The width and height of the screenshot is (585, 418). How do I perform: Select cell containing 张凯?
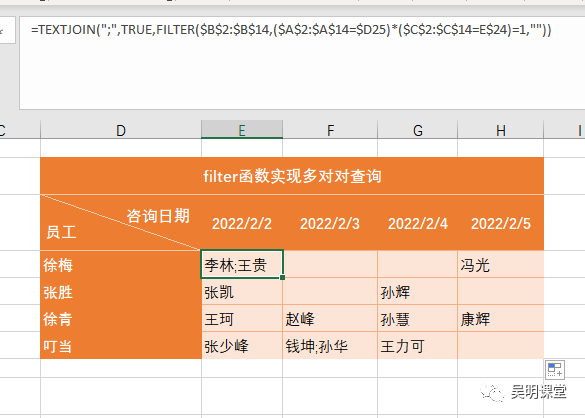tap(242, 291)
